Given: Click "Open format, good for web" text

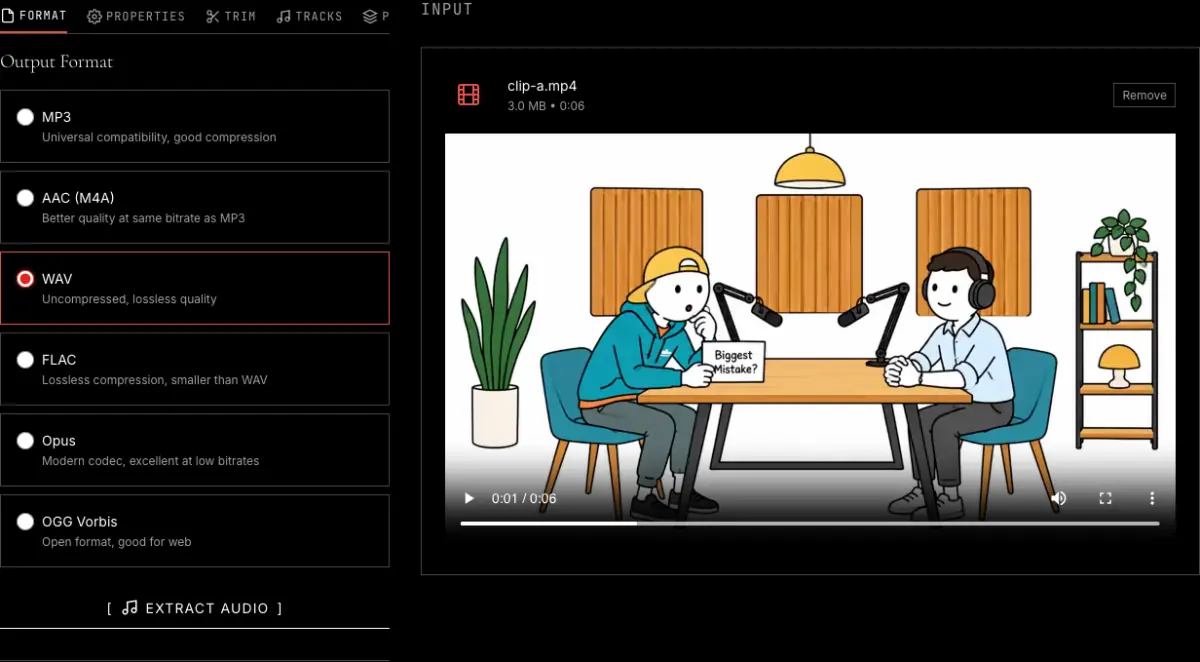Looking at the screenshot, I should coord(116,542).
